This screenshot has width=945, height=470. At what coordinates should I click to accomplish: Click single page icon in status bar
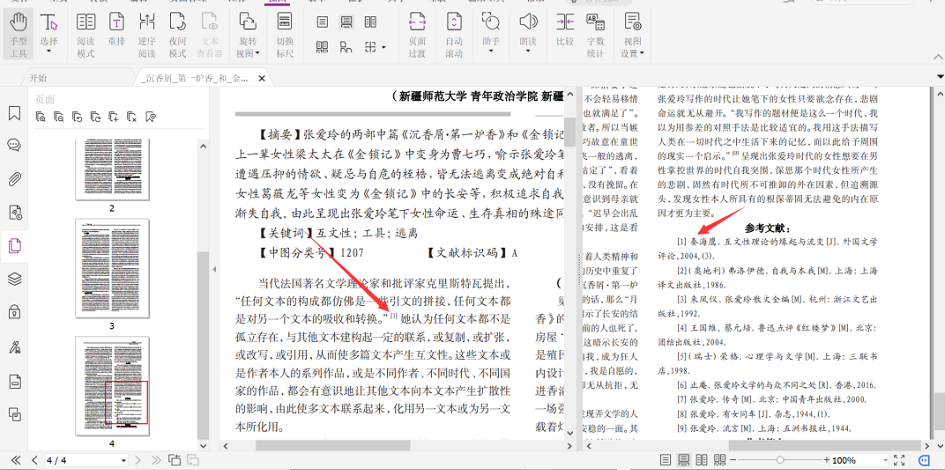(665, 460)
